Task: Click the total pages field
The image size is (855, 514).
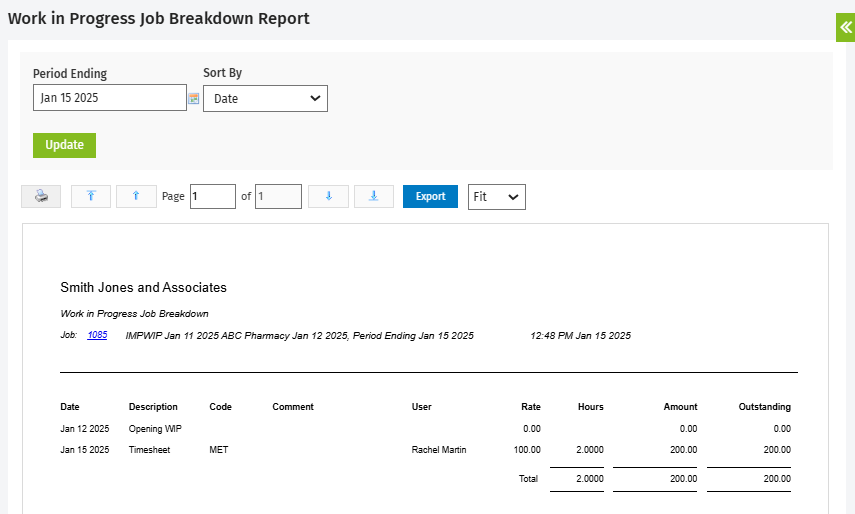Action: pos(278,196)
